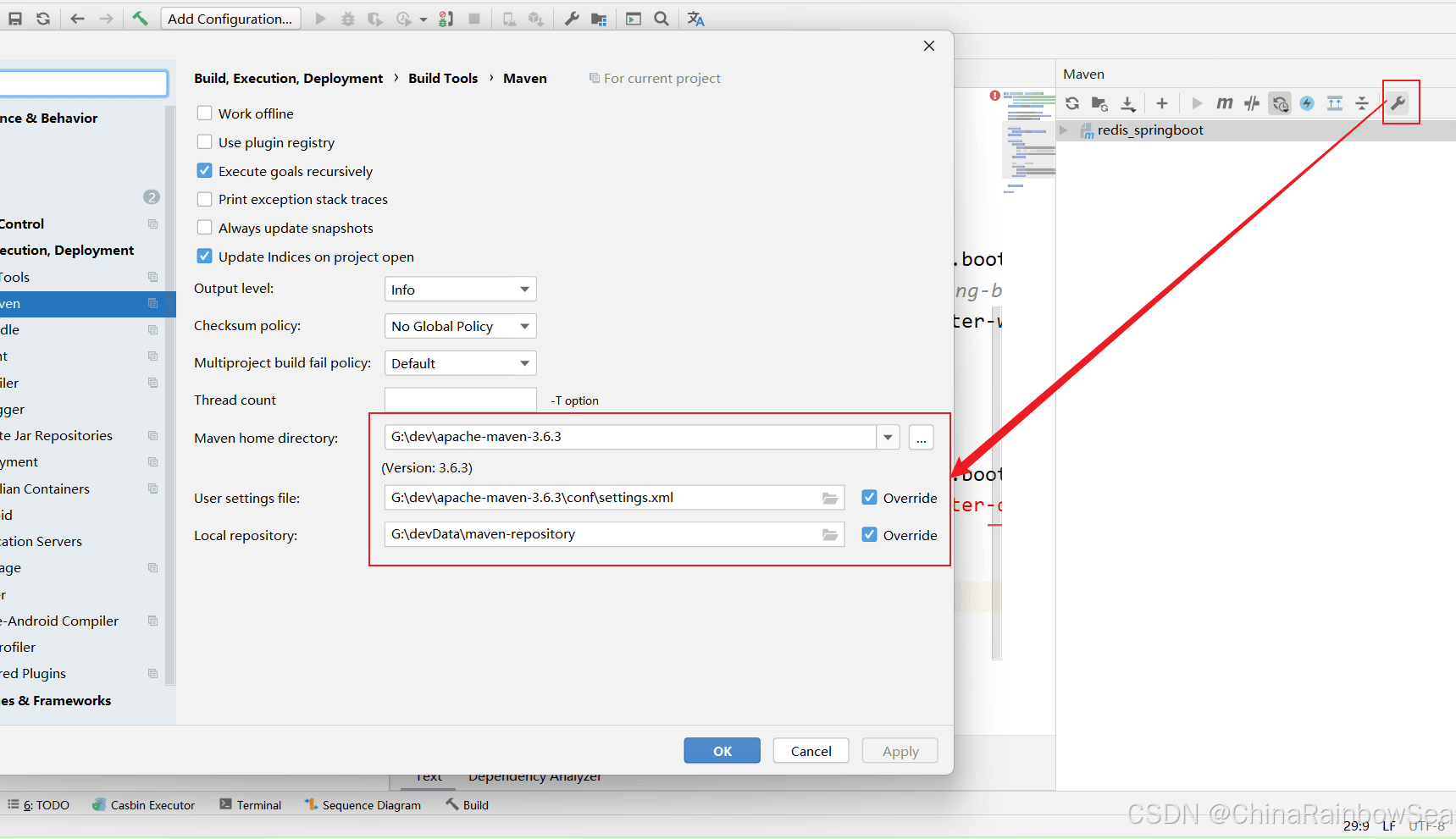Enable Work offline checkbox
The width and height of the screenshot is (1456, 839).
(204, 113)
